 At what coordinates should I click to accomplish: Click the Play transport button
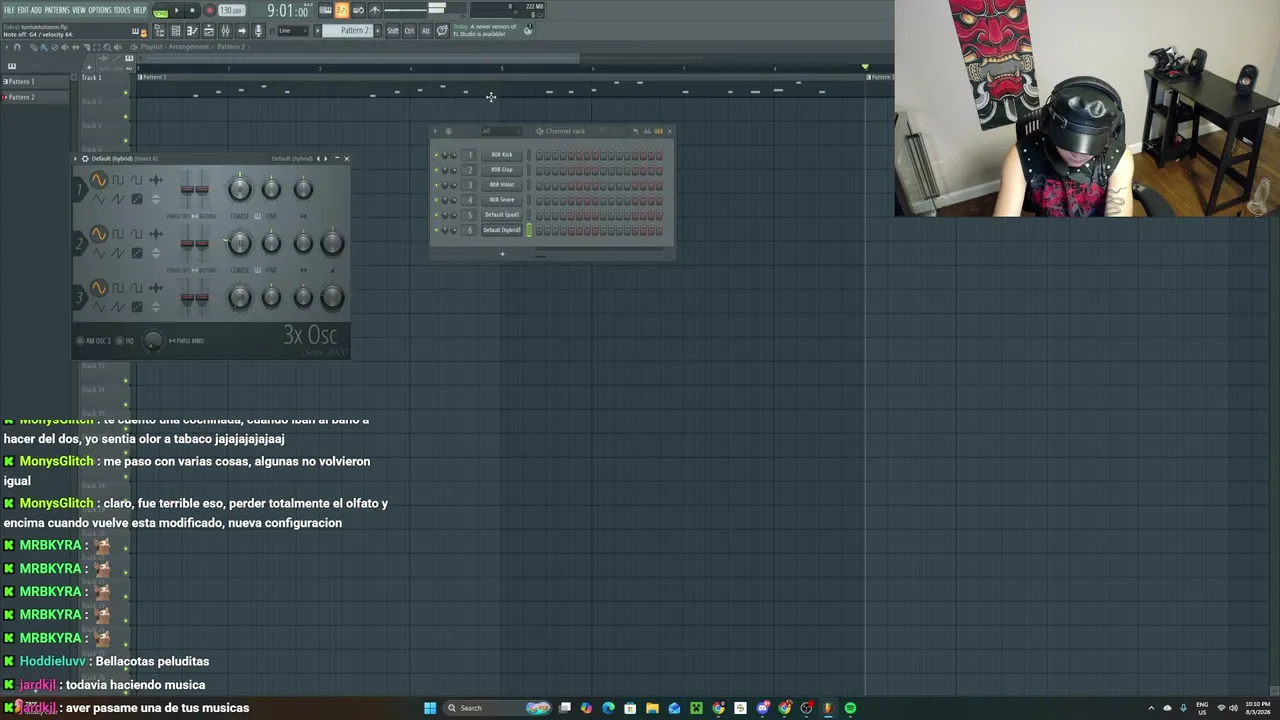(177, 11)
